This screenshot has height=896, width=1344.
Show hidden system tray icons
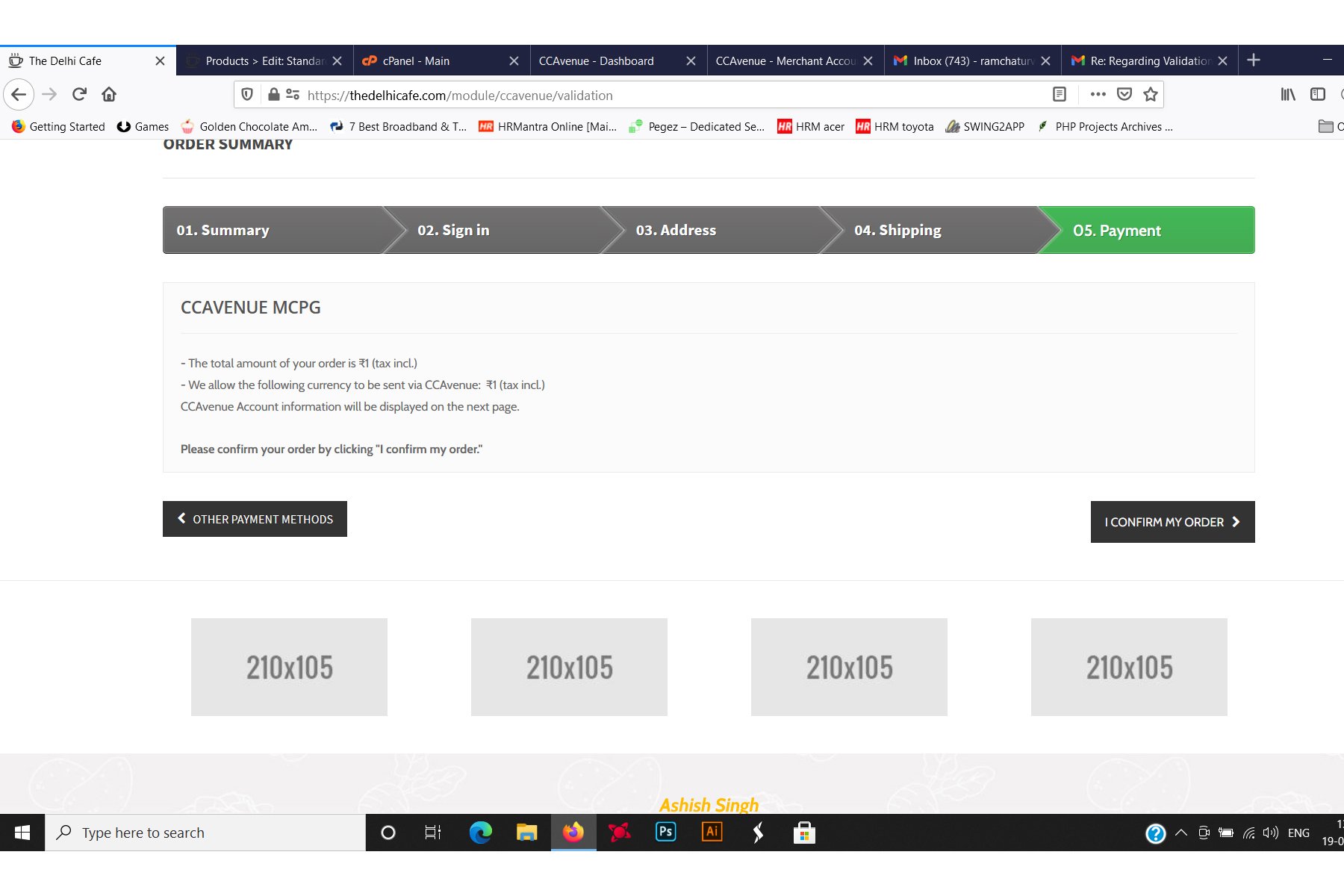[x=1181, y=833]
